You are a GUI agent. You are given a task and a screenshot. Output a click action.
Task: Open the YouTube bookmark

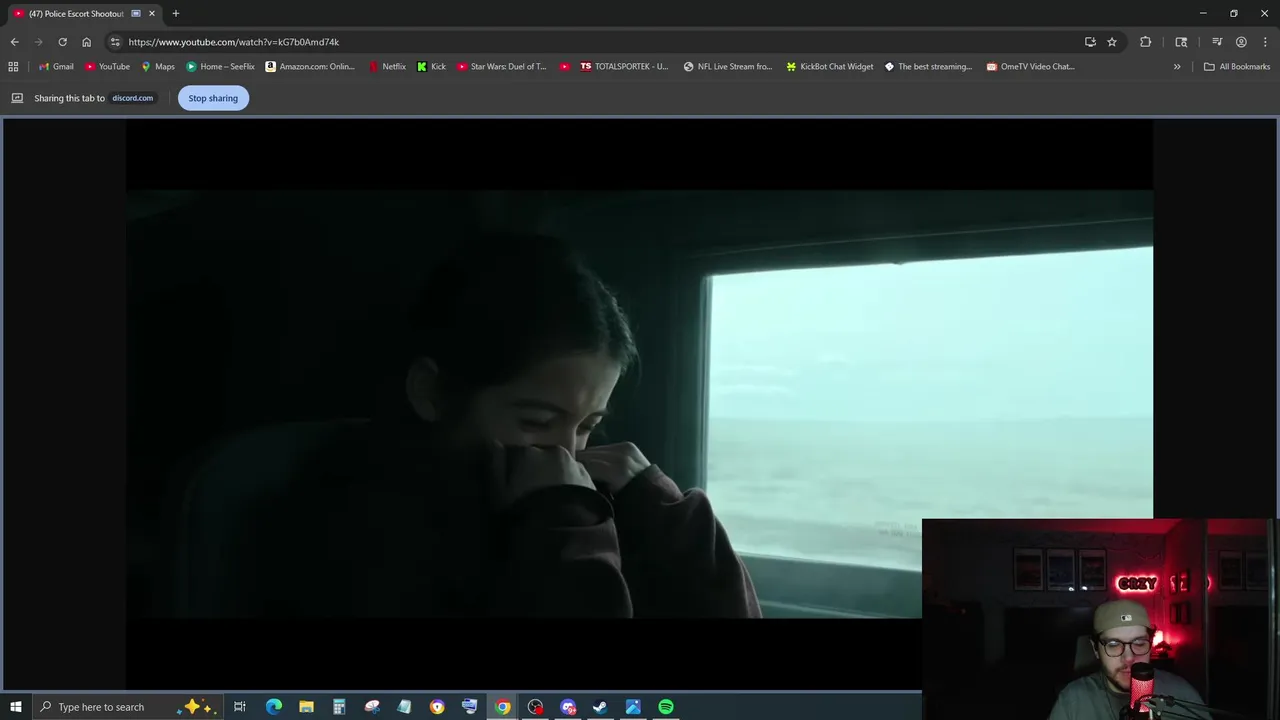(x=107, y=67)
